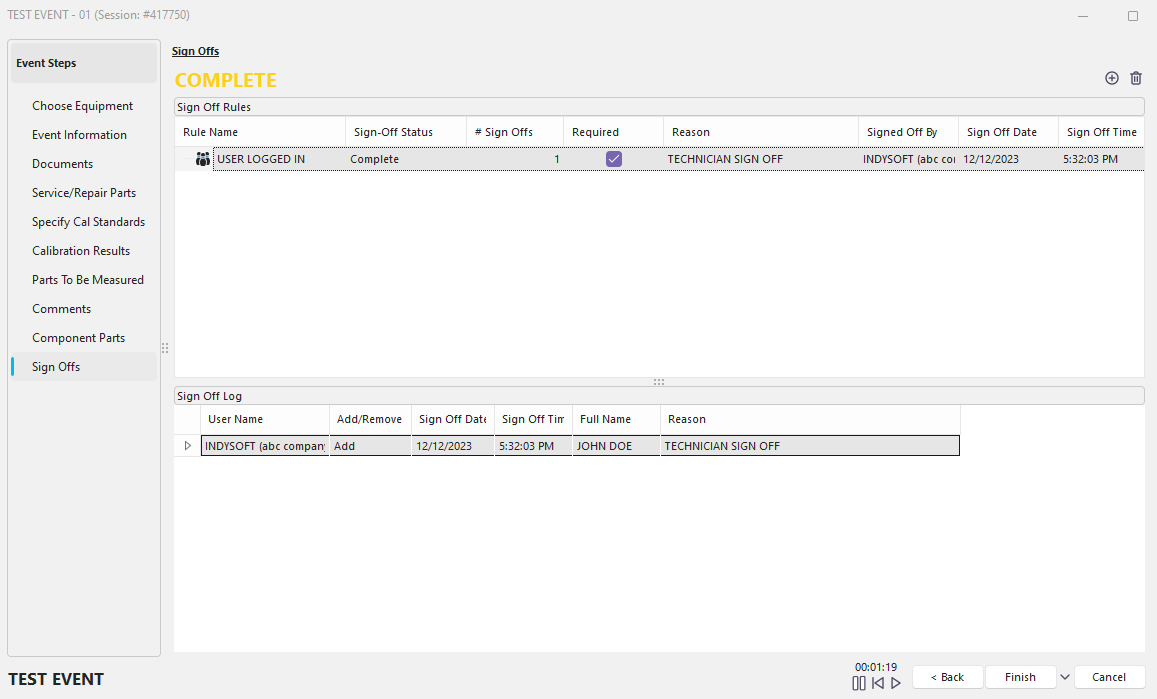Screen dimensions: 1157x699
Task: Click the group icon beside USER LOGGED IN
Action: point(203,159)
